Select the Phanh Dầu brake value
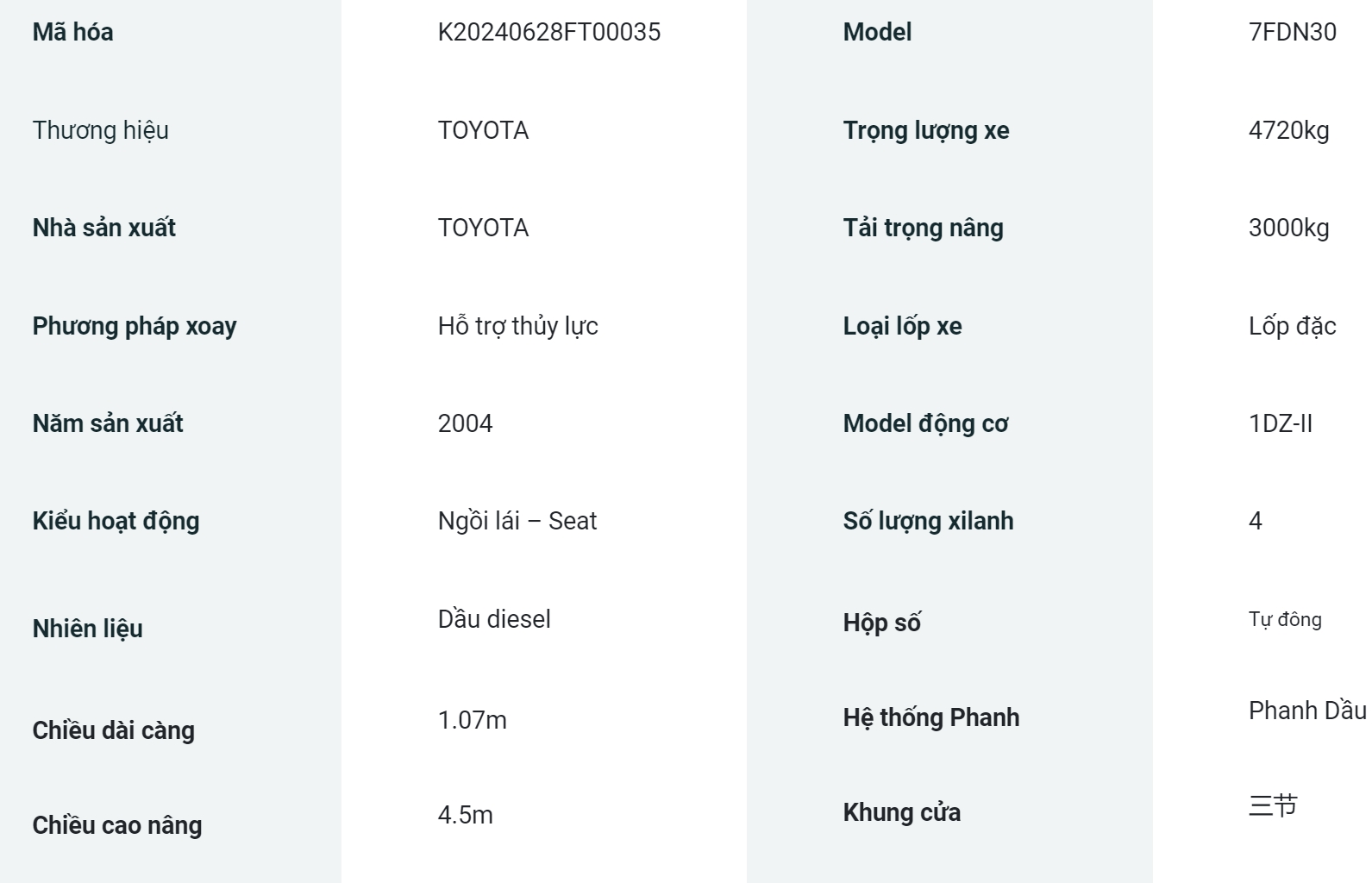 click(1307, 711)
